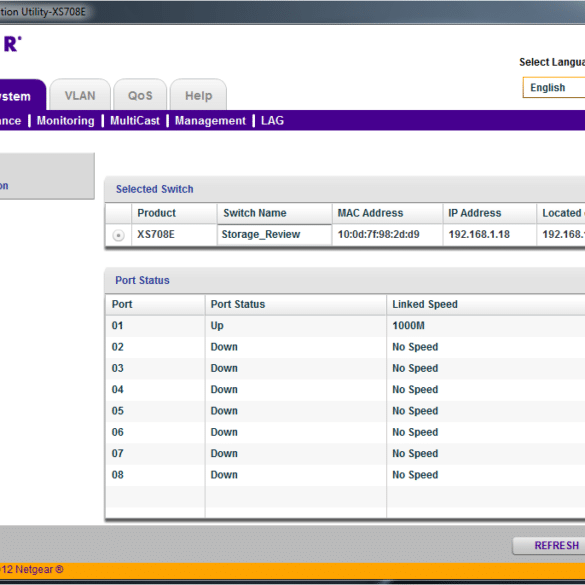Select port 08 row

pos(345,475)
